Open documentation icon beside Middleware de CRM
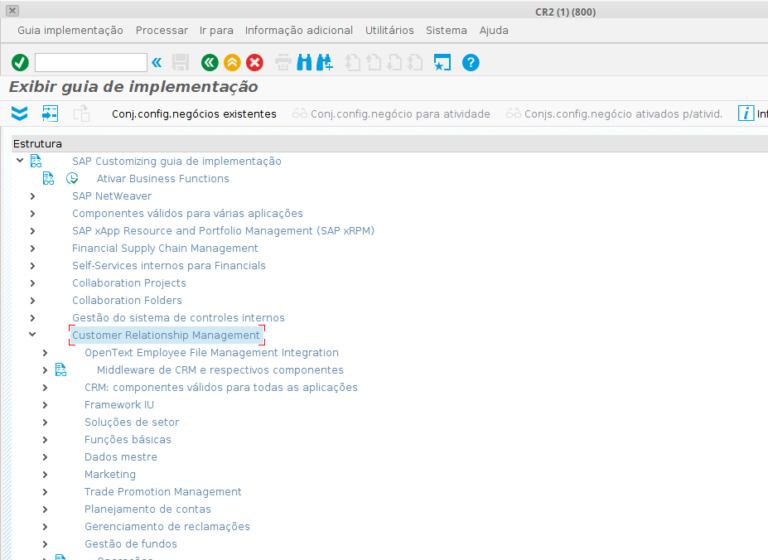This screenshot has width=768, height=560. (61, 370)
